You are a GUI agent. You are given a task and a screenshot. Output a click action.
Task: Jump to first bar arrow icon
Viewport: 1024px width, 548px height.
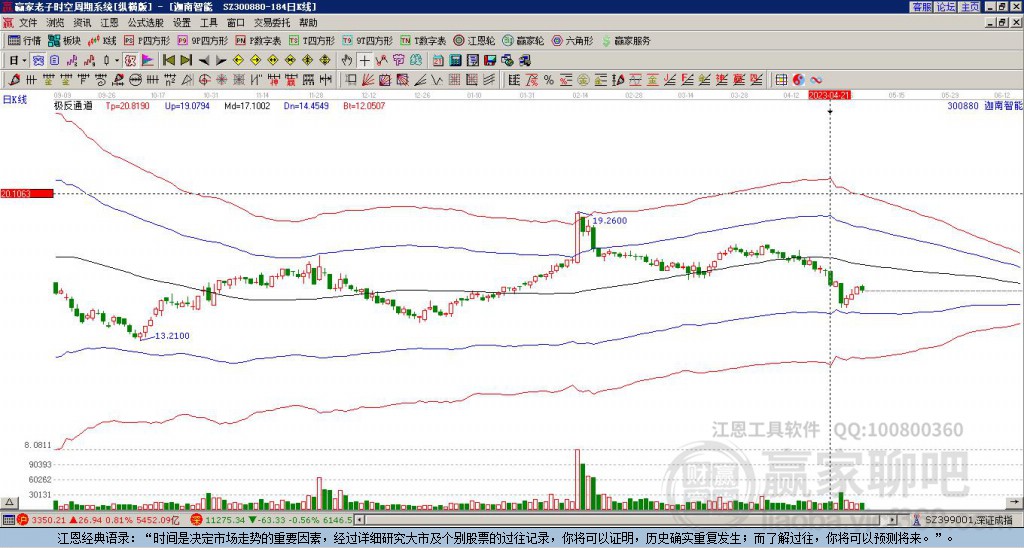click(x=168, y=61)
